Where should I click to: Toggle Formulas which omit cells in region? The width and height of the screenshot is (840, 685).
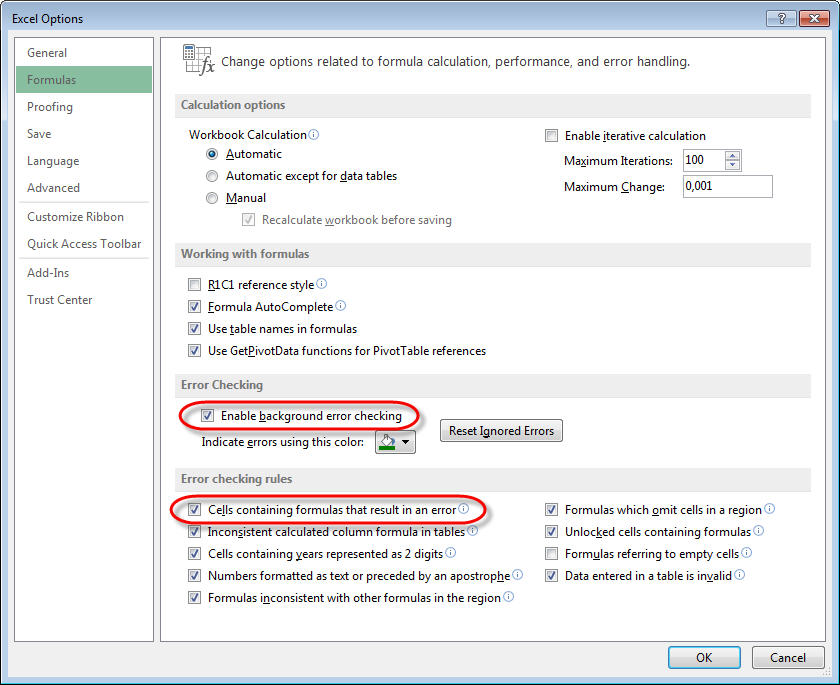click(x=551, y=510)
